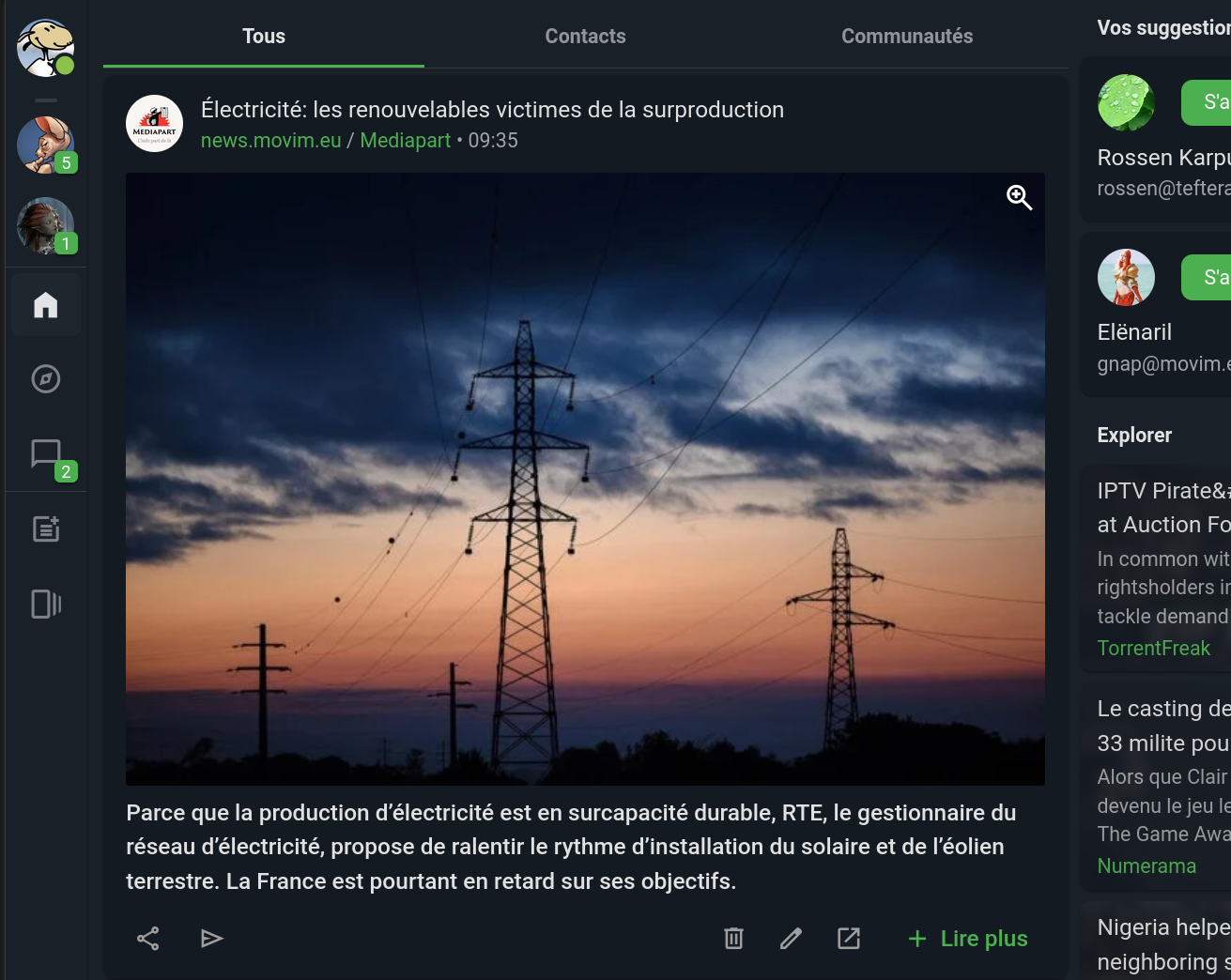Open the news.movim.eu link
This screenshot has width=1231, height=980.
click(x=271, y=141)
